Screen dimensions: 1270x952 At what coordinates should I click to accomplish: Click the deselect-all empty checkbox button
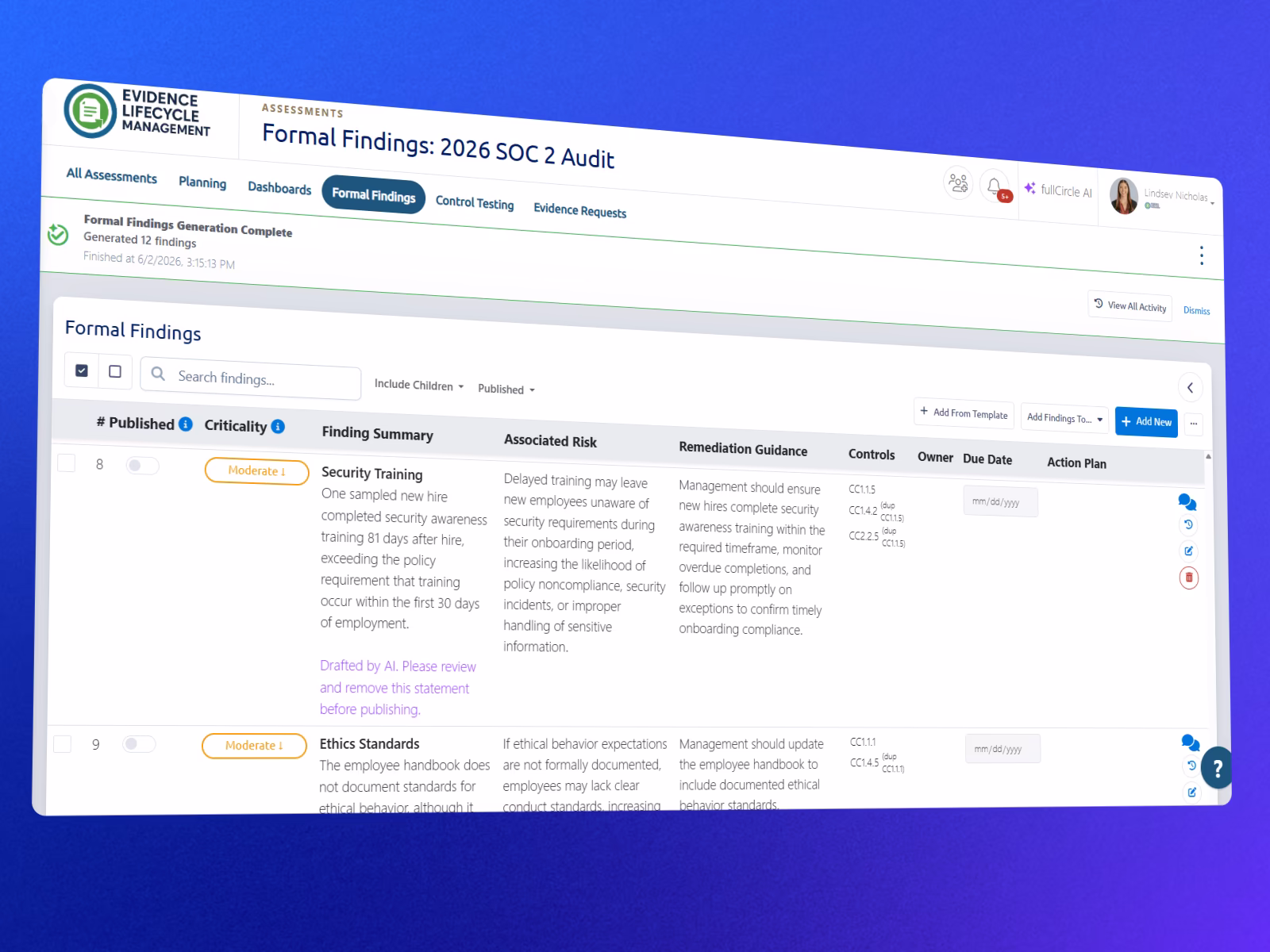tap(115, 371)
